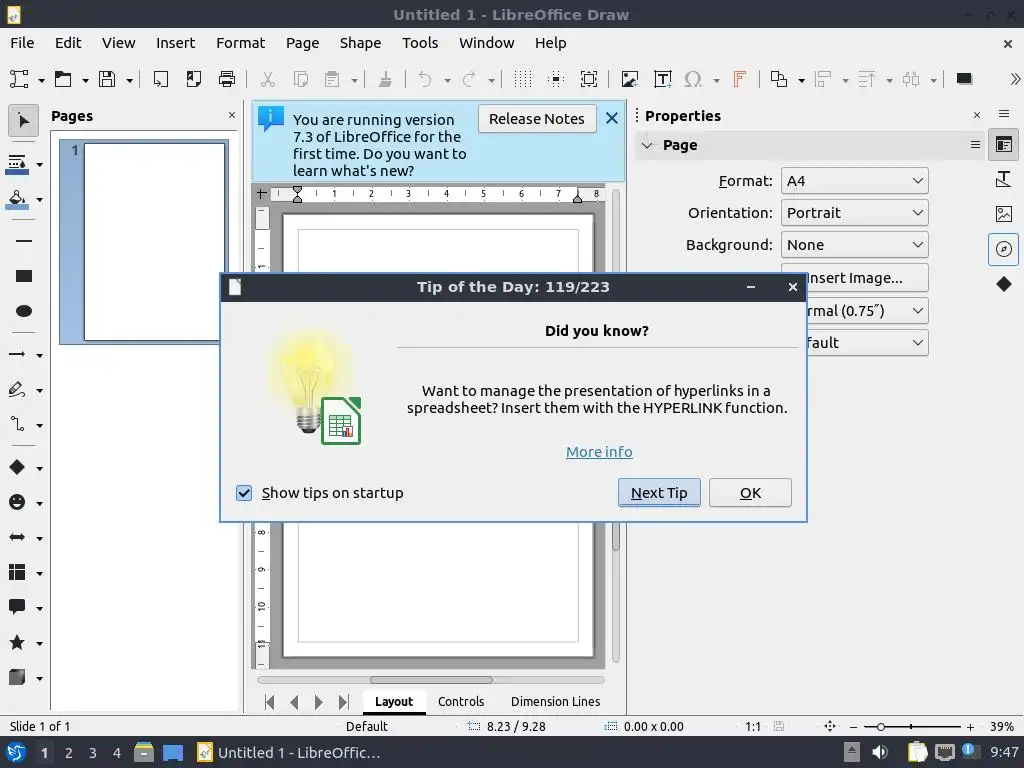
Task: Select the arrow Select tool
Action: pyautogui.click(x=23, y=121)
